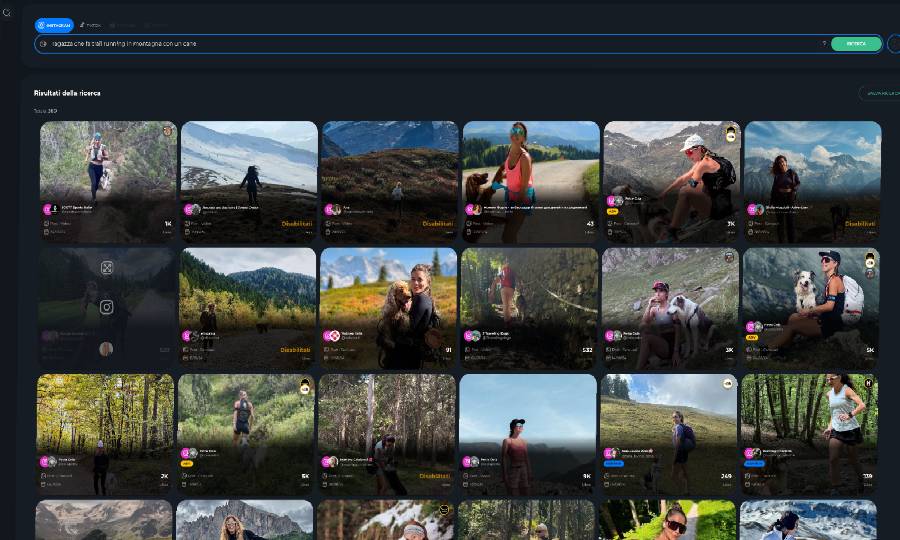The height and width of the screenshot is (540, 900).
Task: Click the help question mark in search bar
Action: click(x=824, y=44)
